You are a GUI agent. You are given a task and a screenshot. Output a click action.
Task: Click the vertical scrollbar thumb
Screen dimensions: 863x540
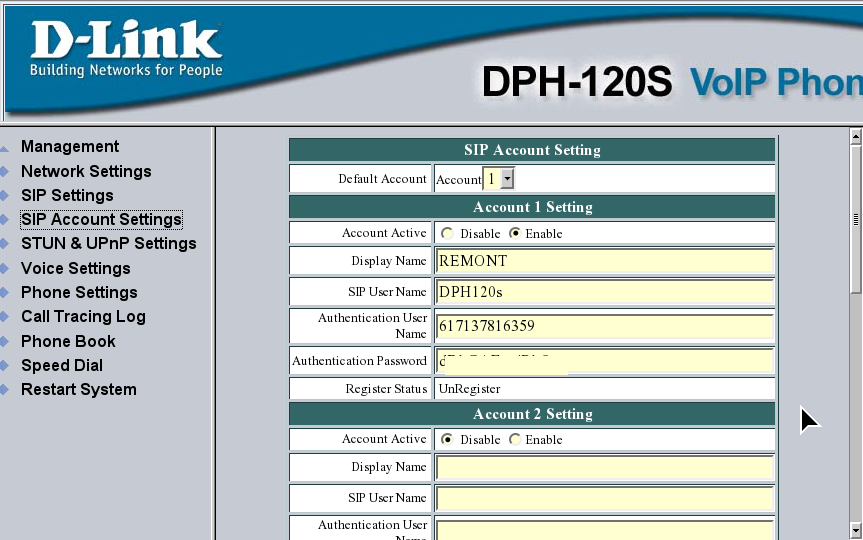pos(855,219)
